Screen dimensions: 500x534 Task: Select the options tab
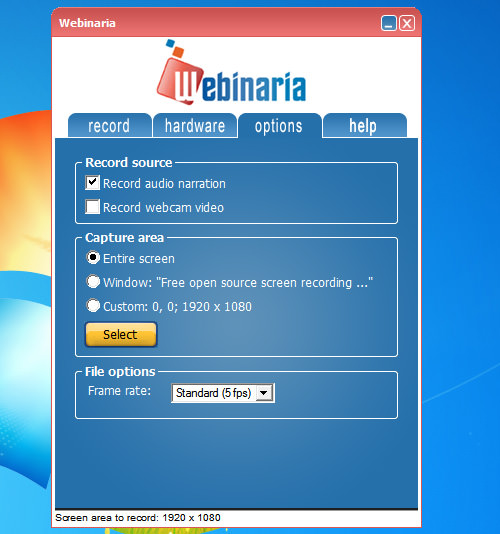click(280, 126)
